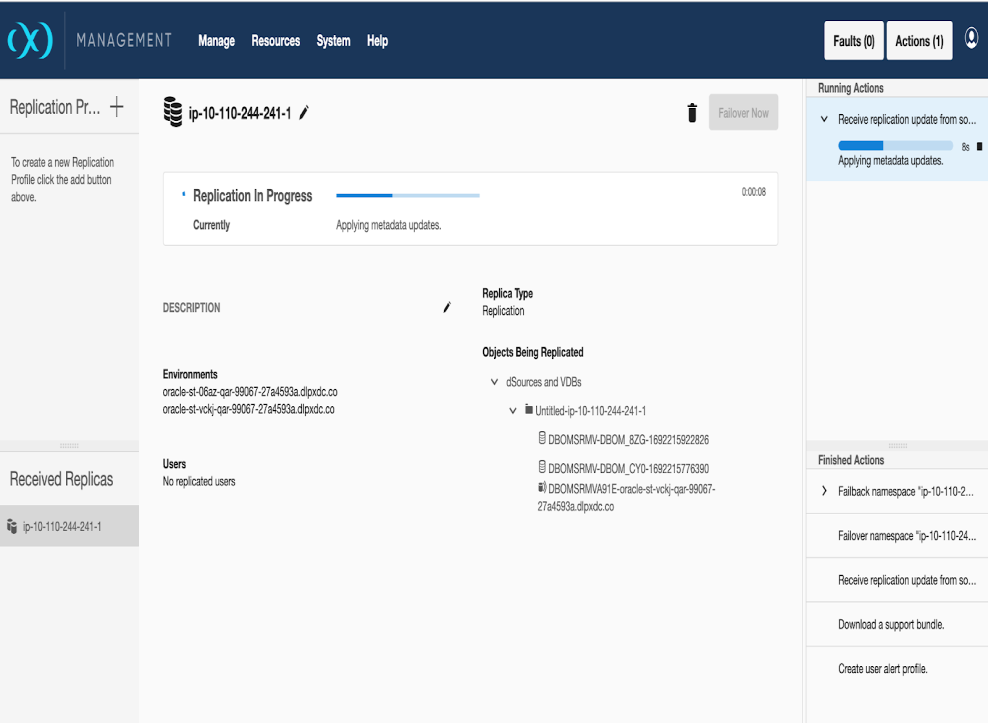Collapse the dSources and VDBs tree
988x723 pixels.
(x=494, y=382)
